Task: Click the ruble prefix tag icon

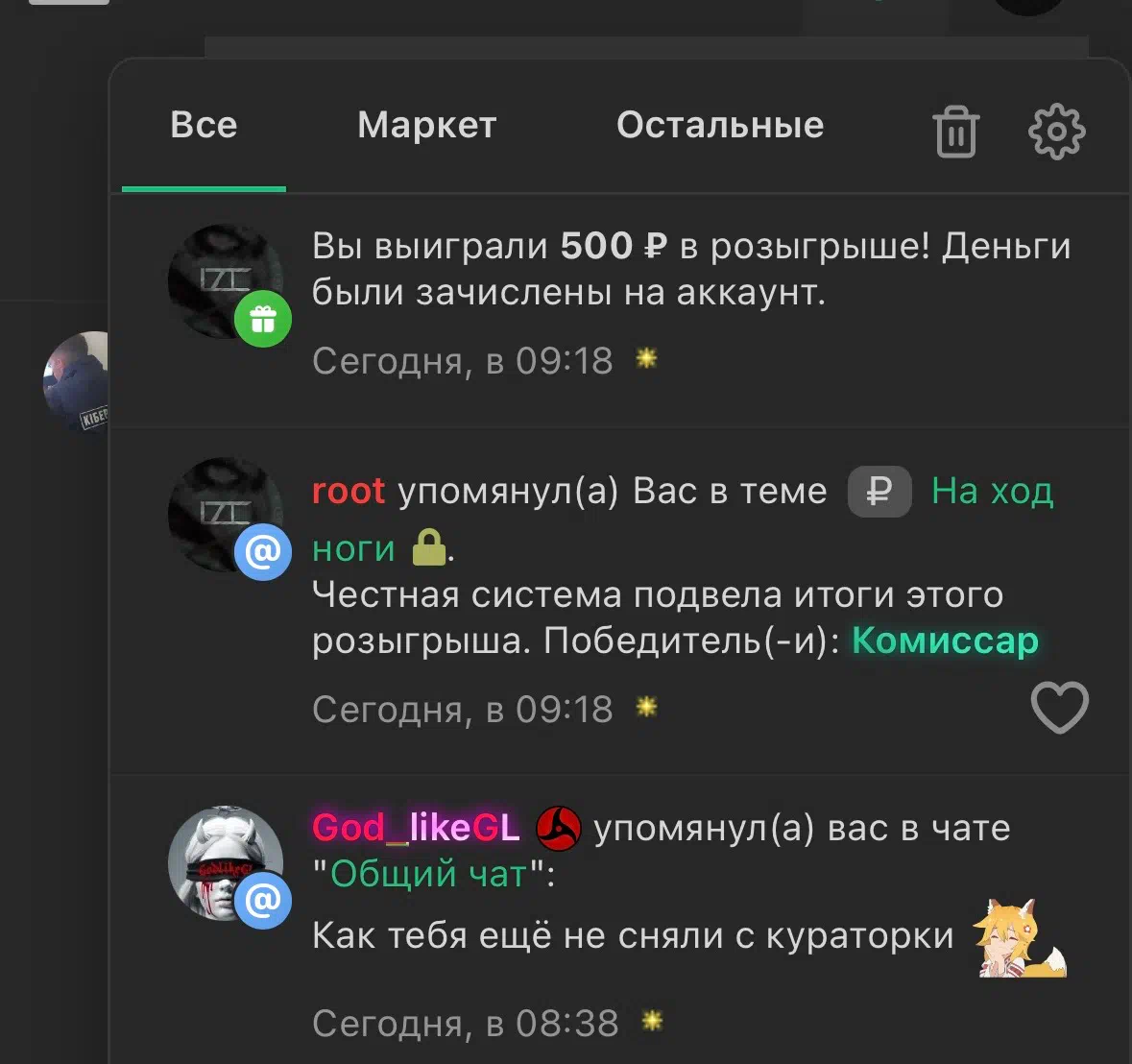Action: point(879,492)
